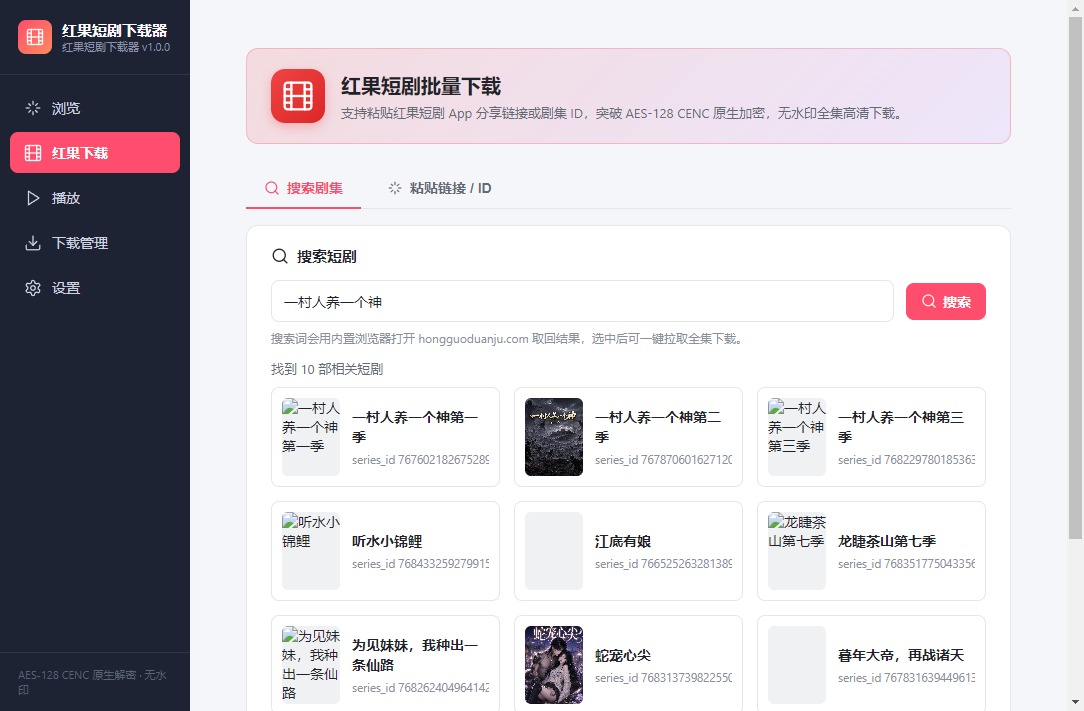Screen dimensions: 1084x711
Task: Select the 一村人养一个神第一季 result card
Action: (385, 437)
